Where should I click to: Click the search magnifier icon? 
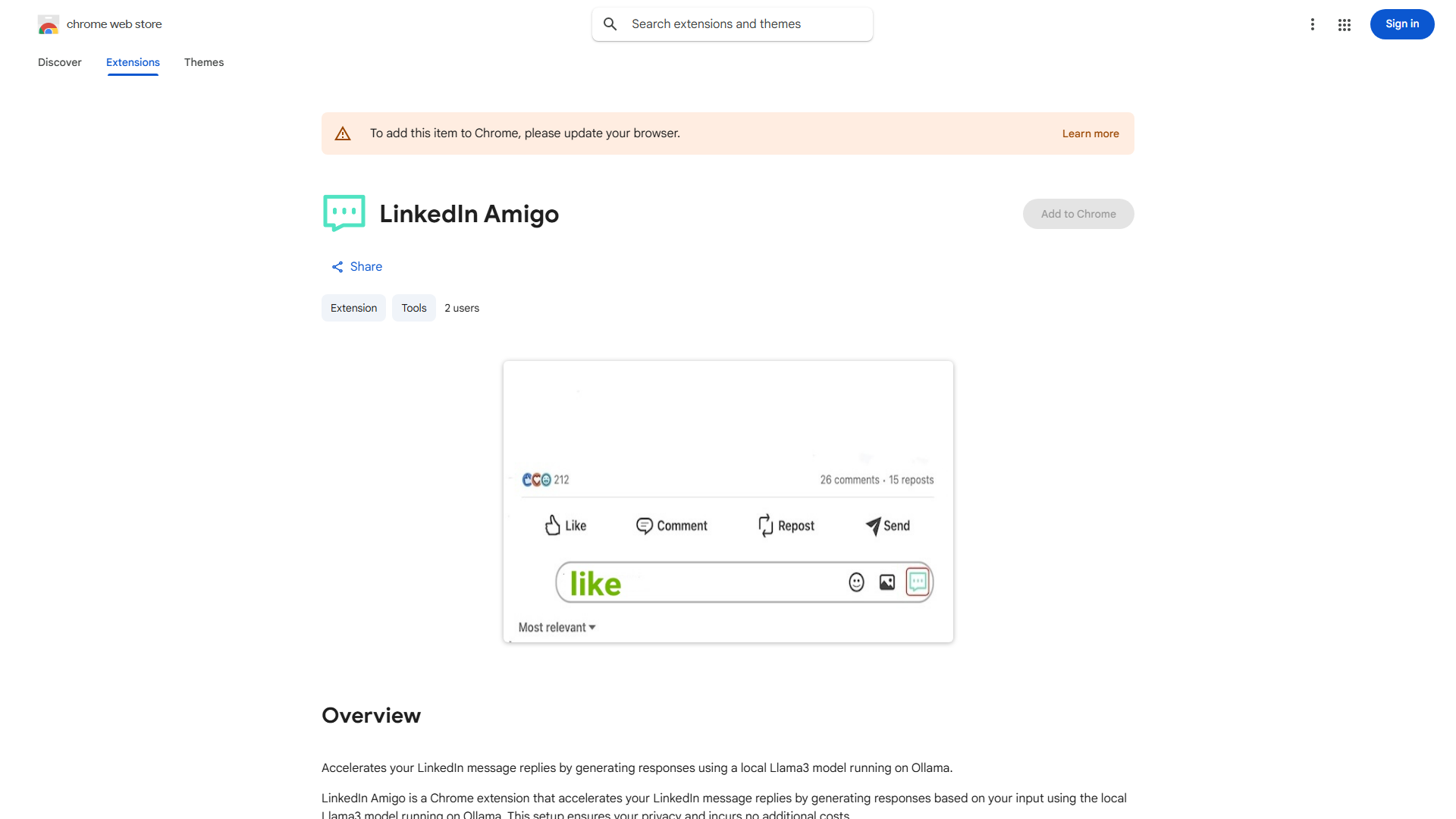(610, 24)
